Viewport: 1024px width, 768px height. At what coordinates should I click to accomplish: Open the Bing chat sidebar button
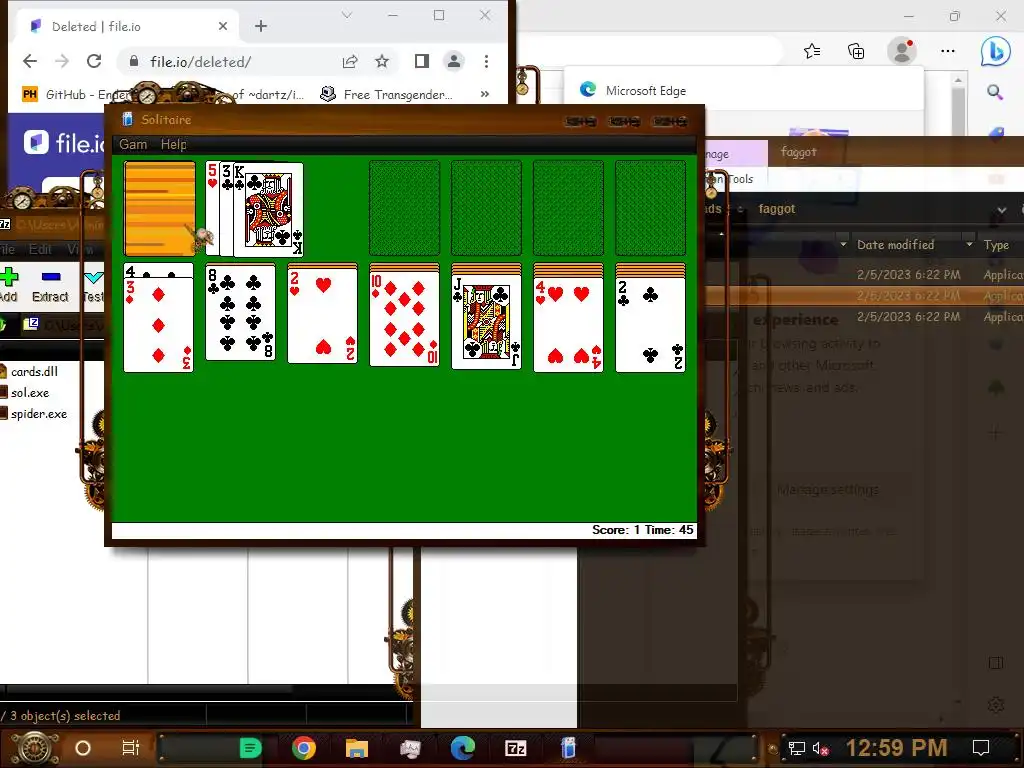[995, 51]
